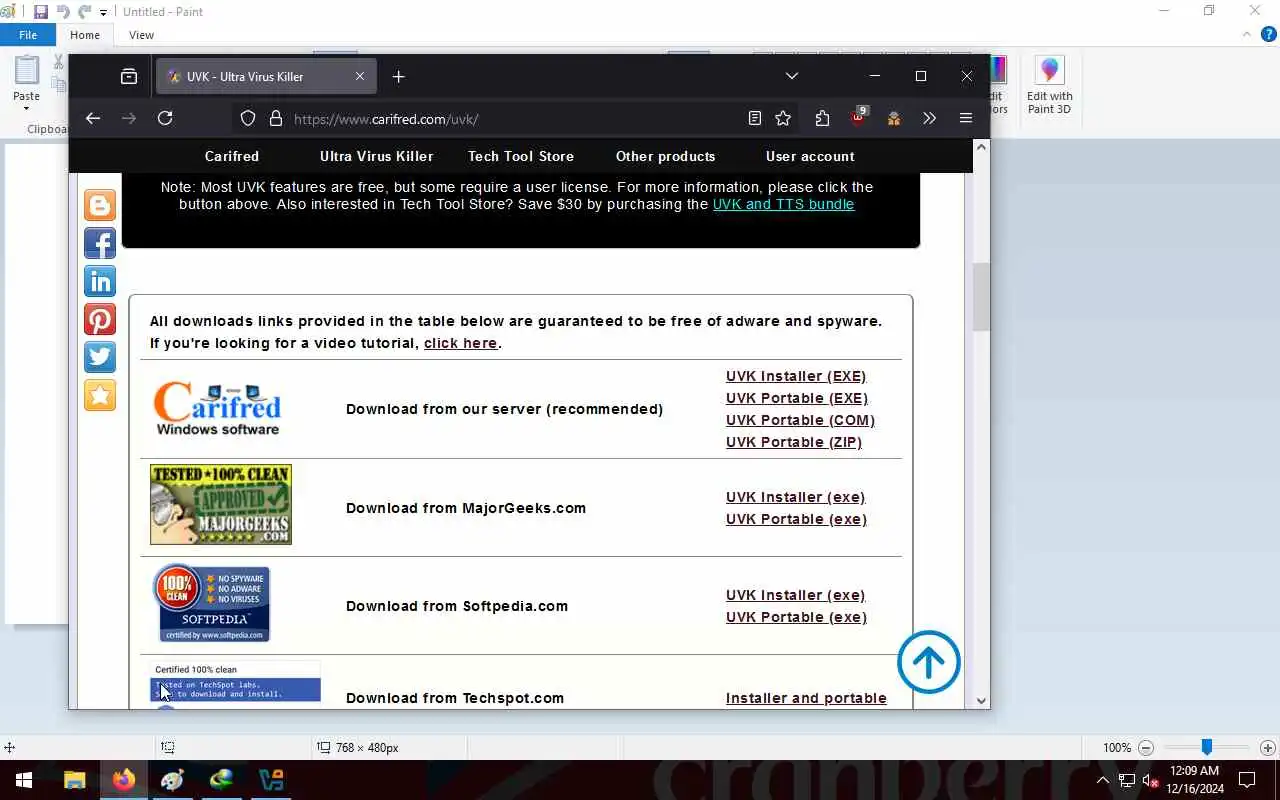Share page via Blogger icon
Viewport: 1280px width, 800px height.
pos(100,206)
